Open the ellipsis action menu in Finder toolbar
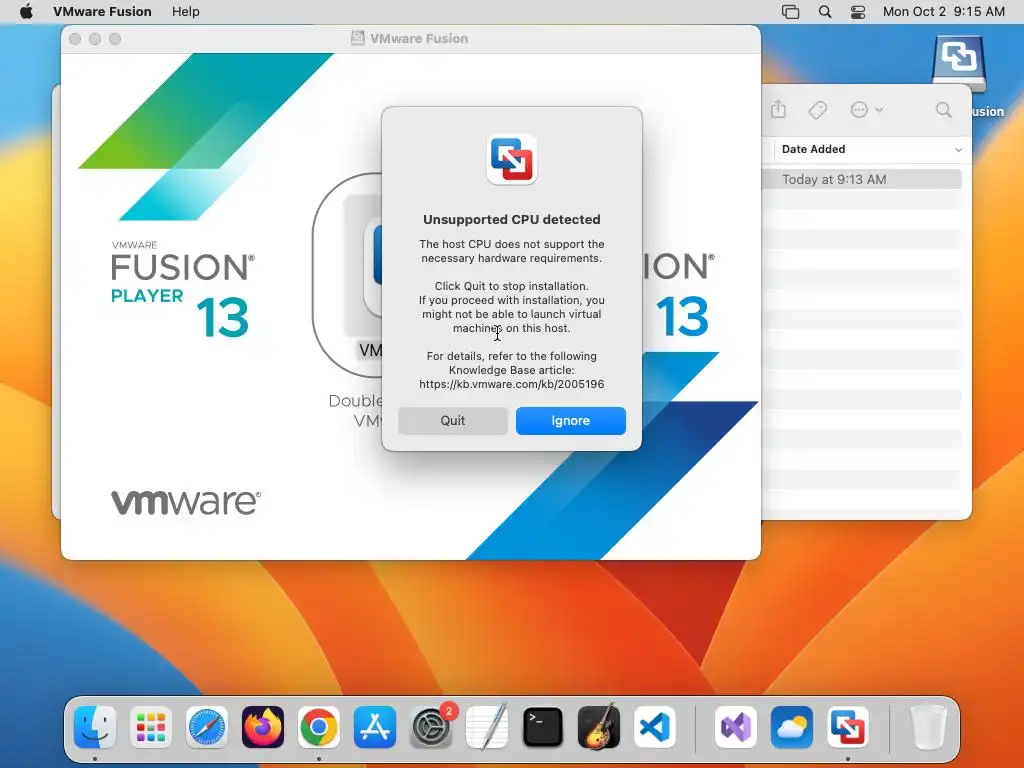 pos(866,110)
